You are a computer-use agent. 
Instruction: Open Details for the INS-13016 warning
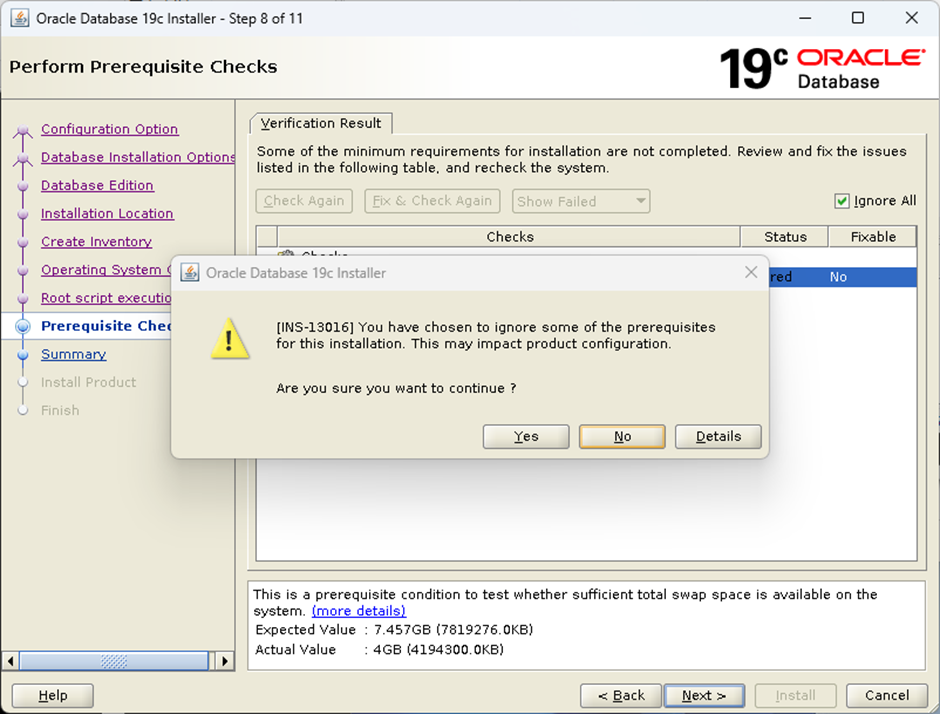pos(718,436)
